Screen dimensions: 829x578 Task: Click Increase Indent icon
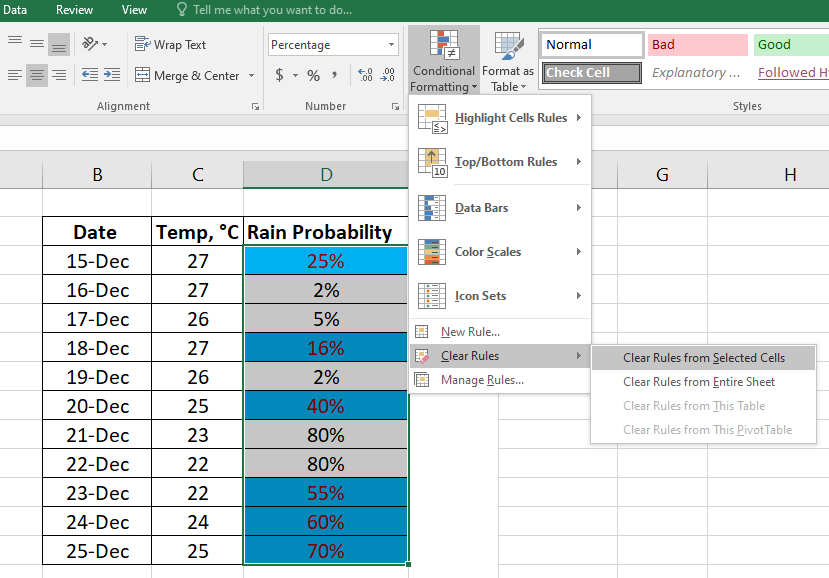coord(111,75)
